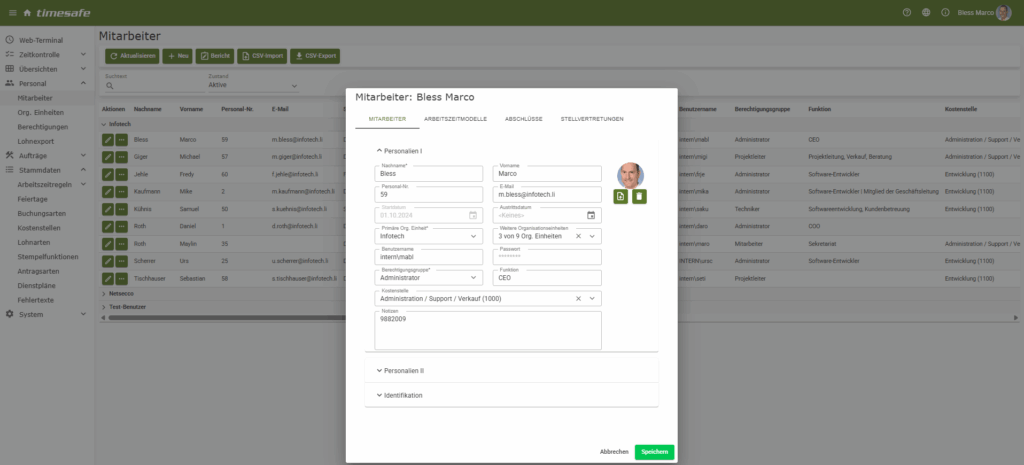Open Feiertage in the sidebar
Viewport: 1024px width, 465px height.
[32, 199]
